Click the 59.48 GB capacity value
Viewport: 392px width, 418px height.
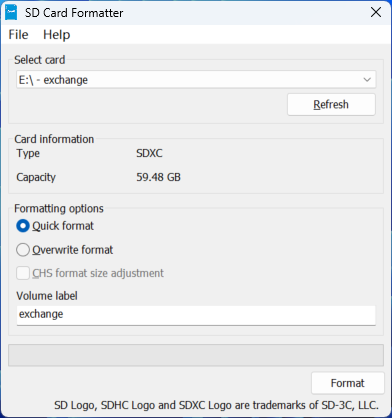pos(158,177)
